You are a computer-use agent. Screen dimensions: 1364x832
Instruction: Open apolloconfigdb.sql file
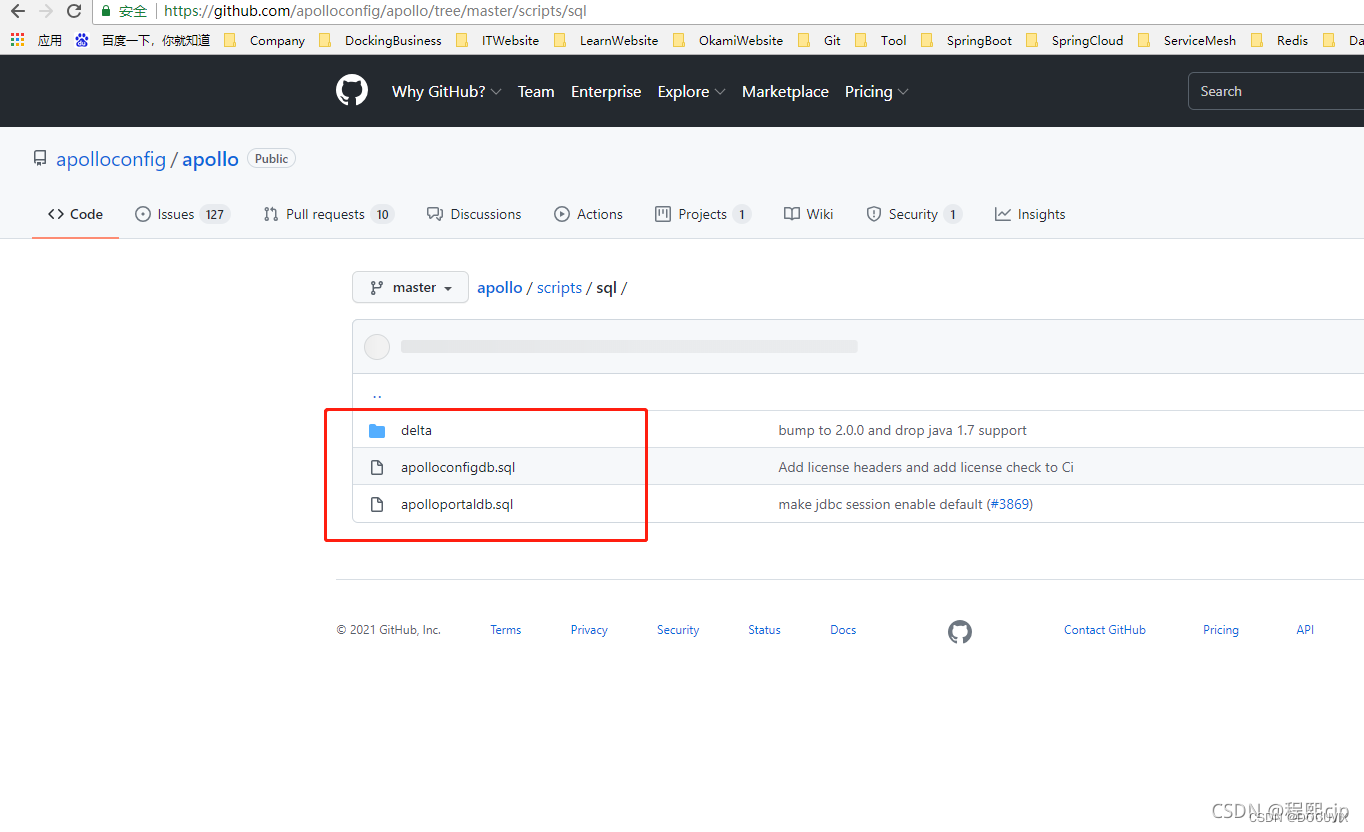click(458, 467)
